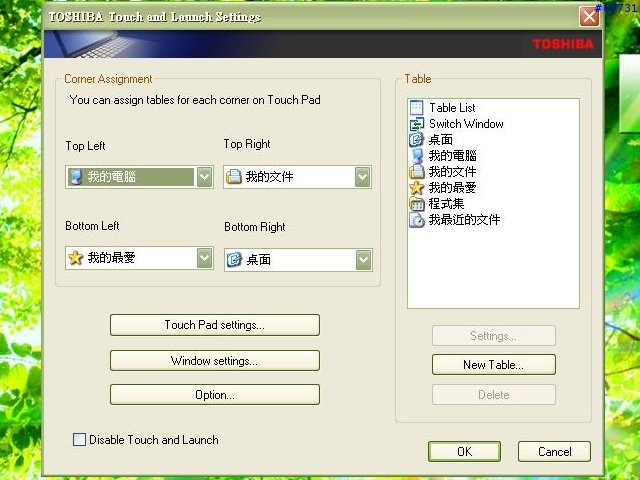The width and height of the screenshot is (640, 480).
Task: Select '我最近的文件' text in Table list
Action: [464, 220]
